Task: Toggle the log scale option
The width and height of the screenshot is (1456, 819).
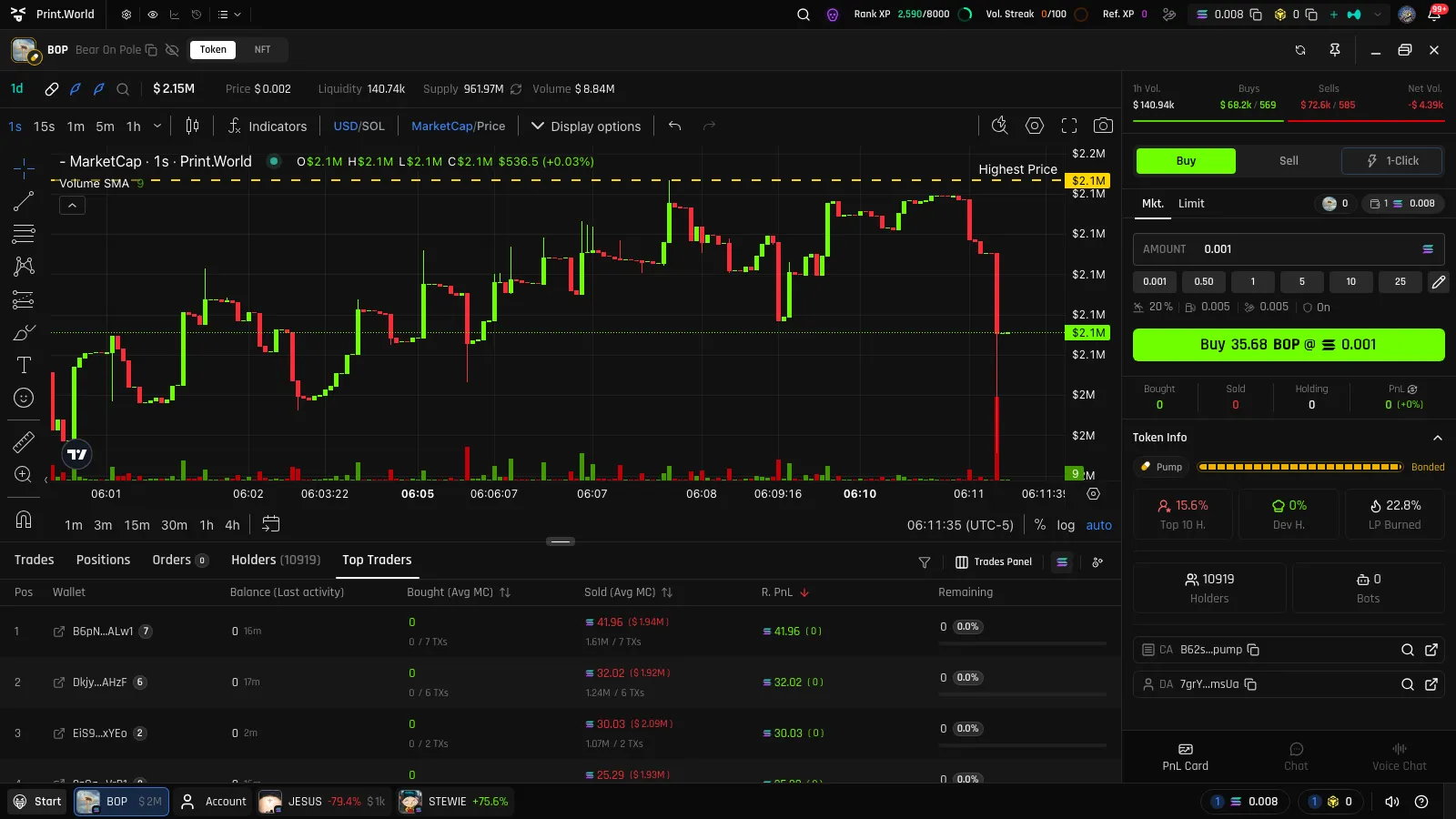Action: click(1066, 525)
